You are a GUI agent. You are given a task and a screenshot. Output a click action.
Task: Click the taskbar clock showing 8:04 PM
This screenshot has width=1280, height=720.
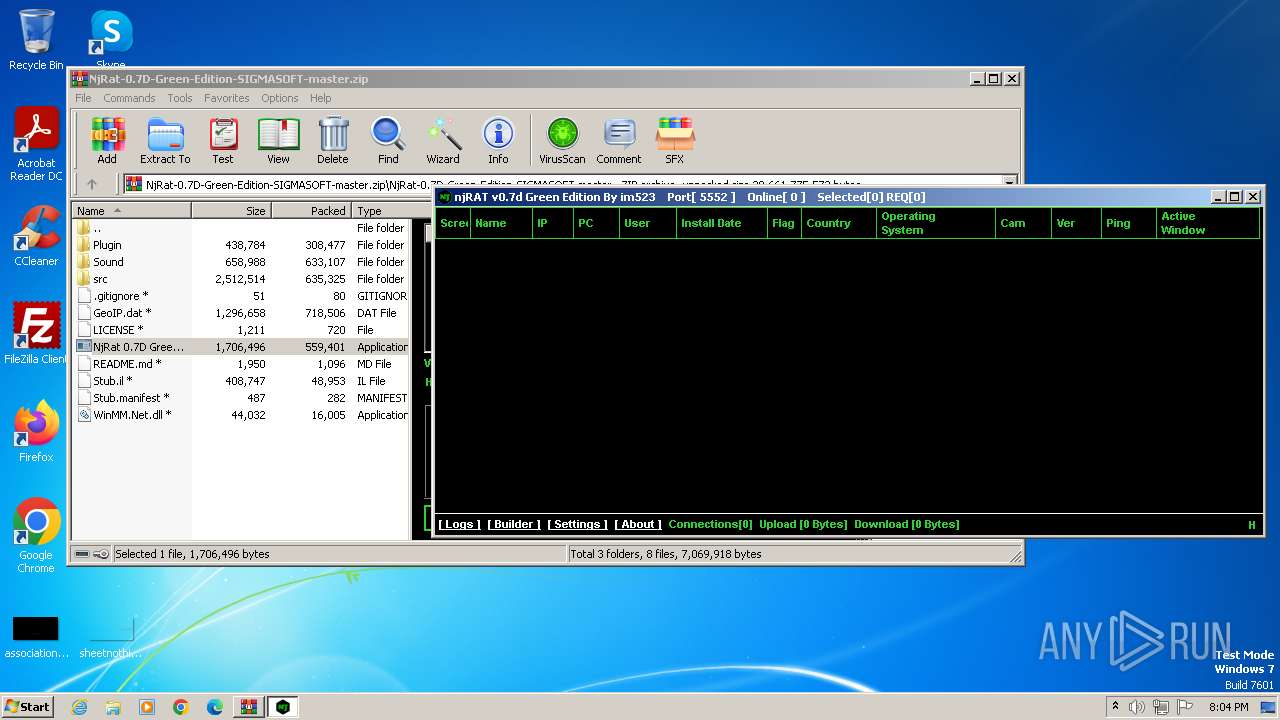click(x=1228, y=707)
